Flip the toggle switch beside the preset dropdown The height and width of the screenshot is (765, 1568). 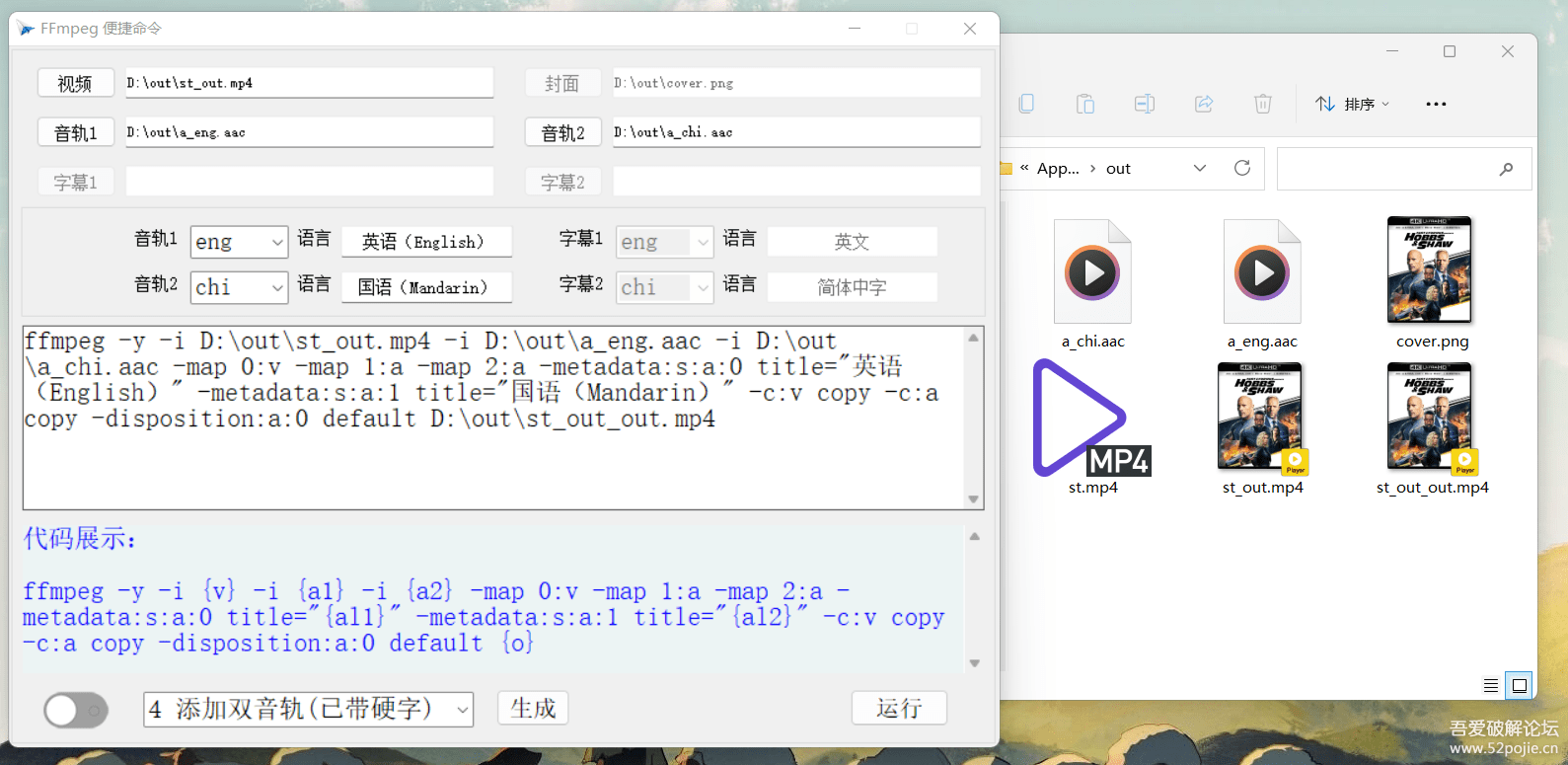point(76,710)
